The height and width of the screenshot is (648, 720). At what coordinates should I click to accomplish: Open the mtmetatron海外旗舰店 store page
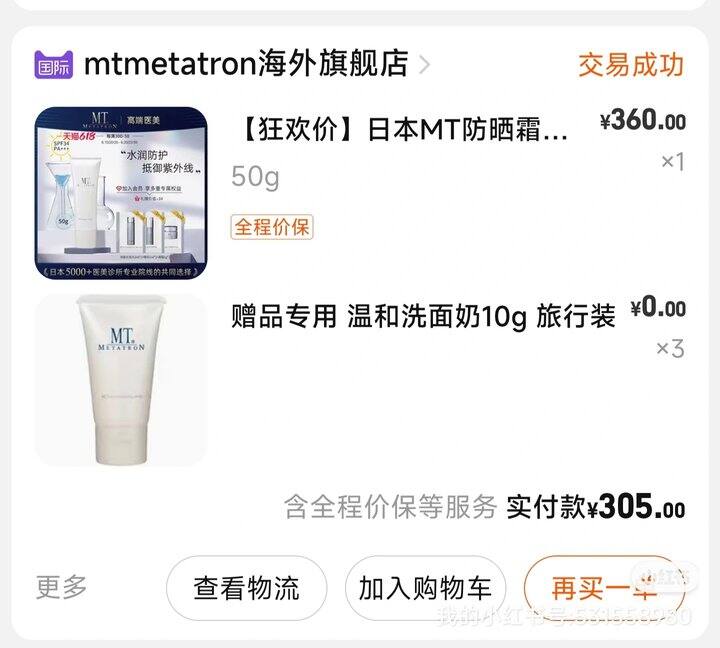[246, 64]
